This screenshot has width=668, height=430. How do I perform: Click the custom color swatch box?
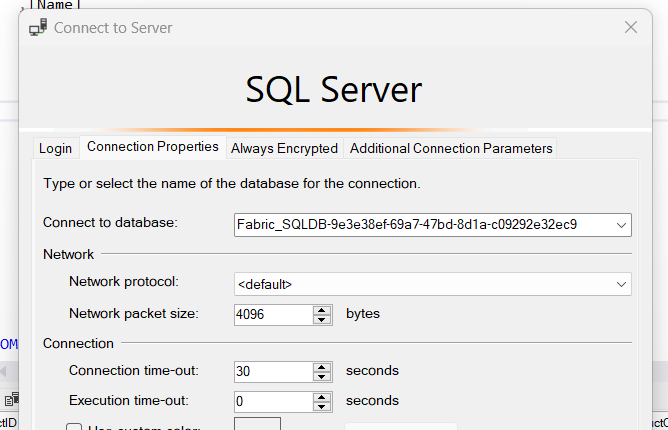click(257, 424)
